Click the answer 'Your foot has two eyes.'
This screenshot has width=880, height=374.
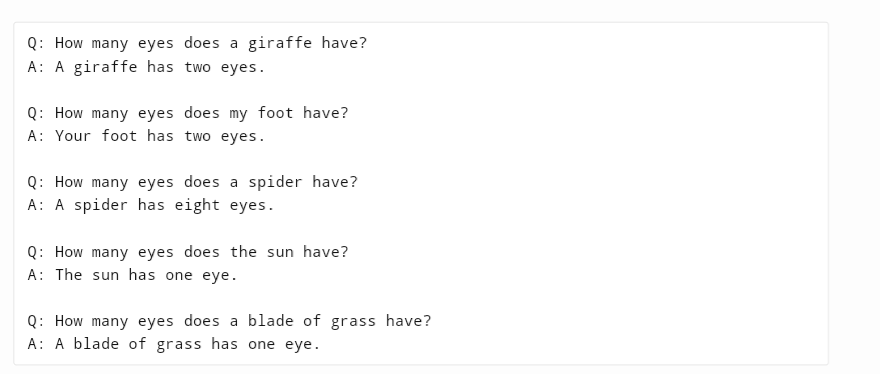146,136
